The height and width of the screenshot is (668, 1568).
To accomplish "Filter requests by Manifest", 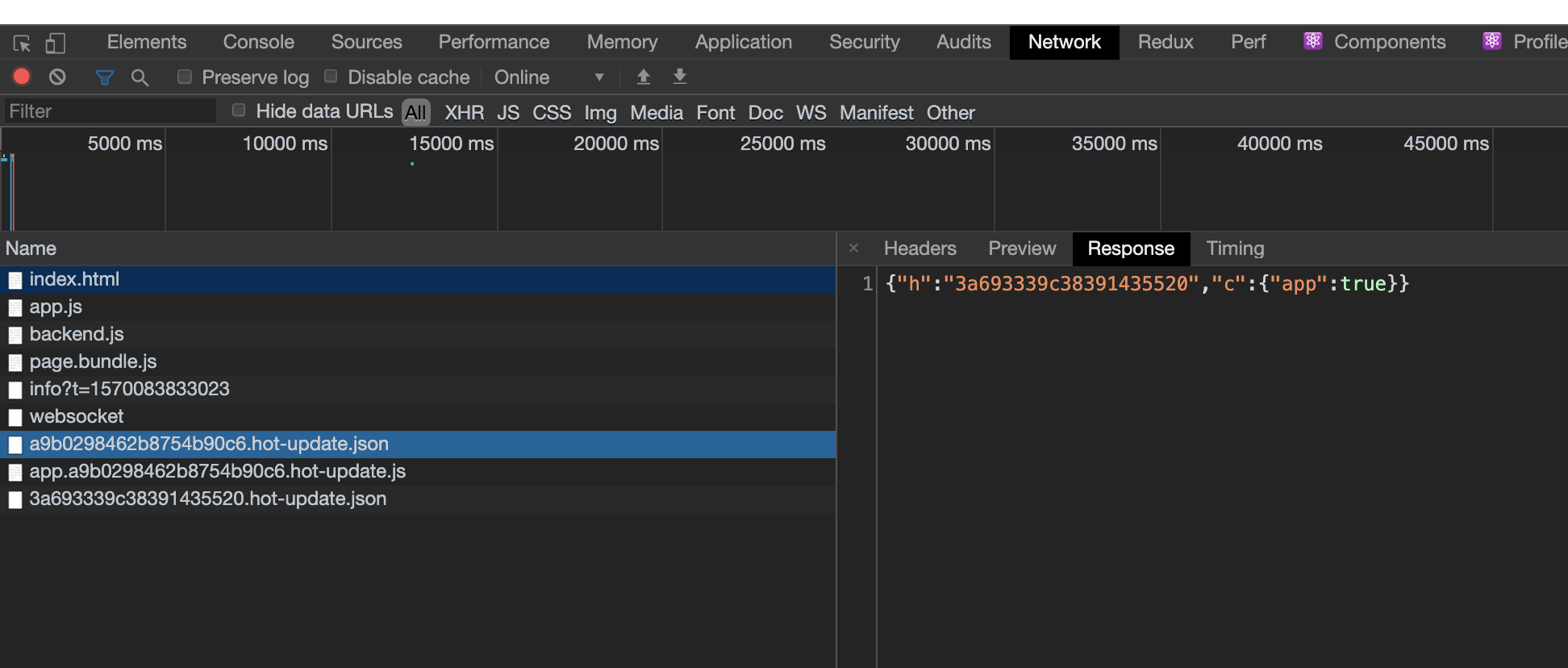I will click(877, 113).
